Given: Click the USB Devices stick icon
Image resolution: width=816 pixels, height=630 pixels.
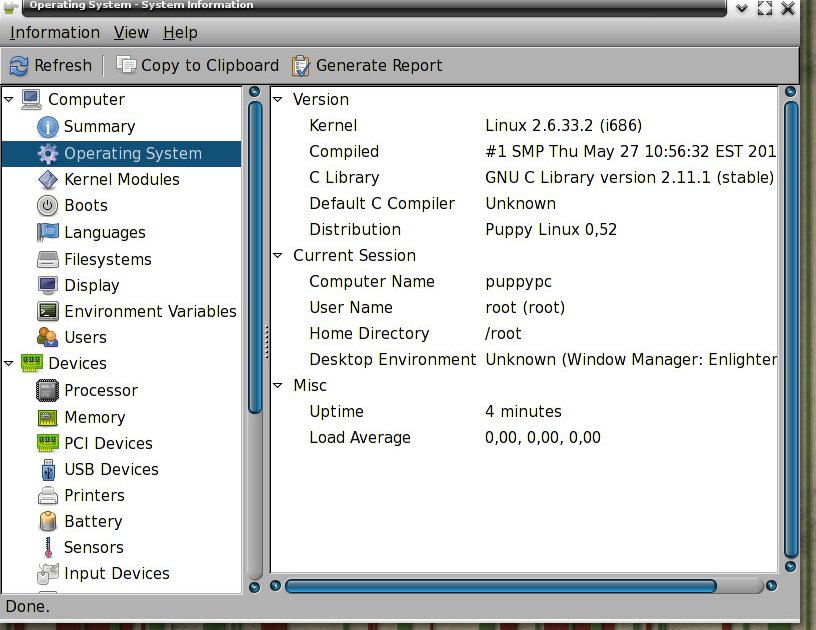Looking at the screenshot, I should click(x=48, y=469).
